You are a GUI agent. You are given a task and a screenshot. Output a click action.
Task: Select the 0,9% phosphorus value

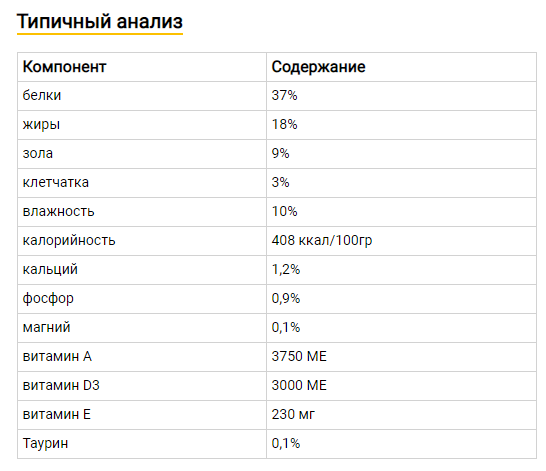[x=286, y=298]
